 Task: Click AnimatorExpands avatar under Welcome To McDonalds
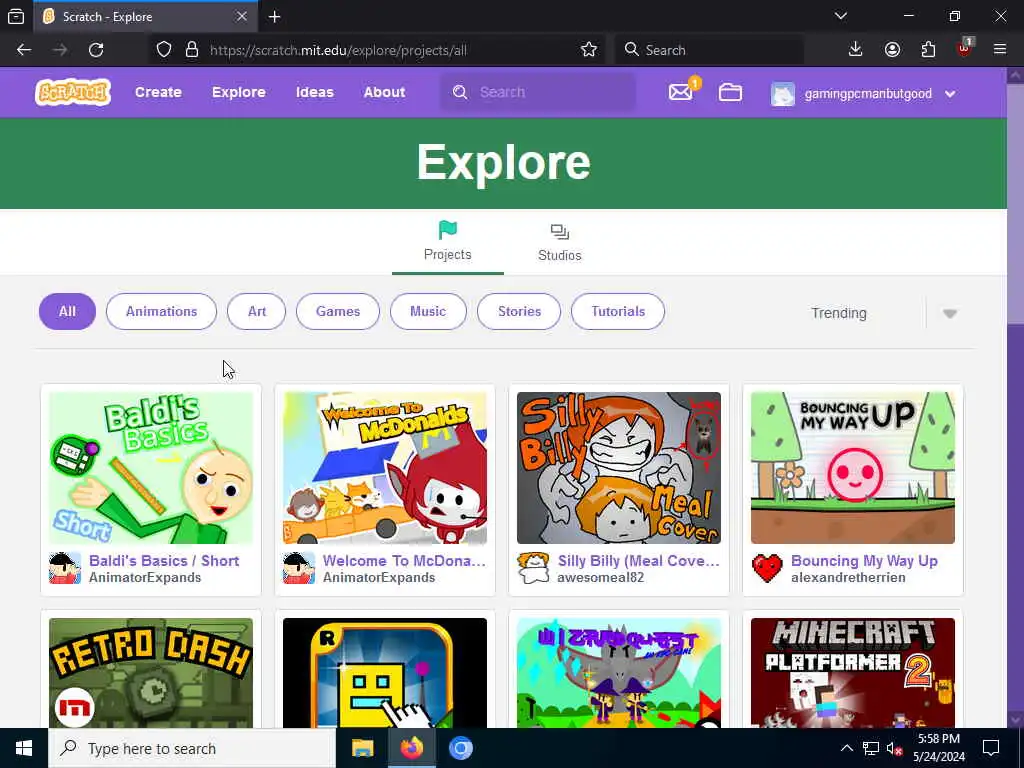[x=298, y=568]
